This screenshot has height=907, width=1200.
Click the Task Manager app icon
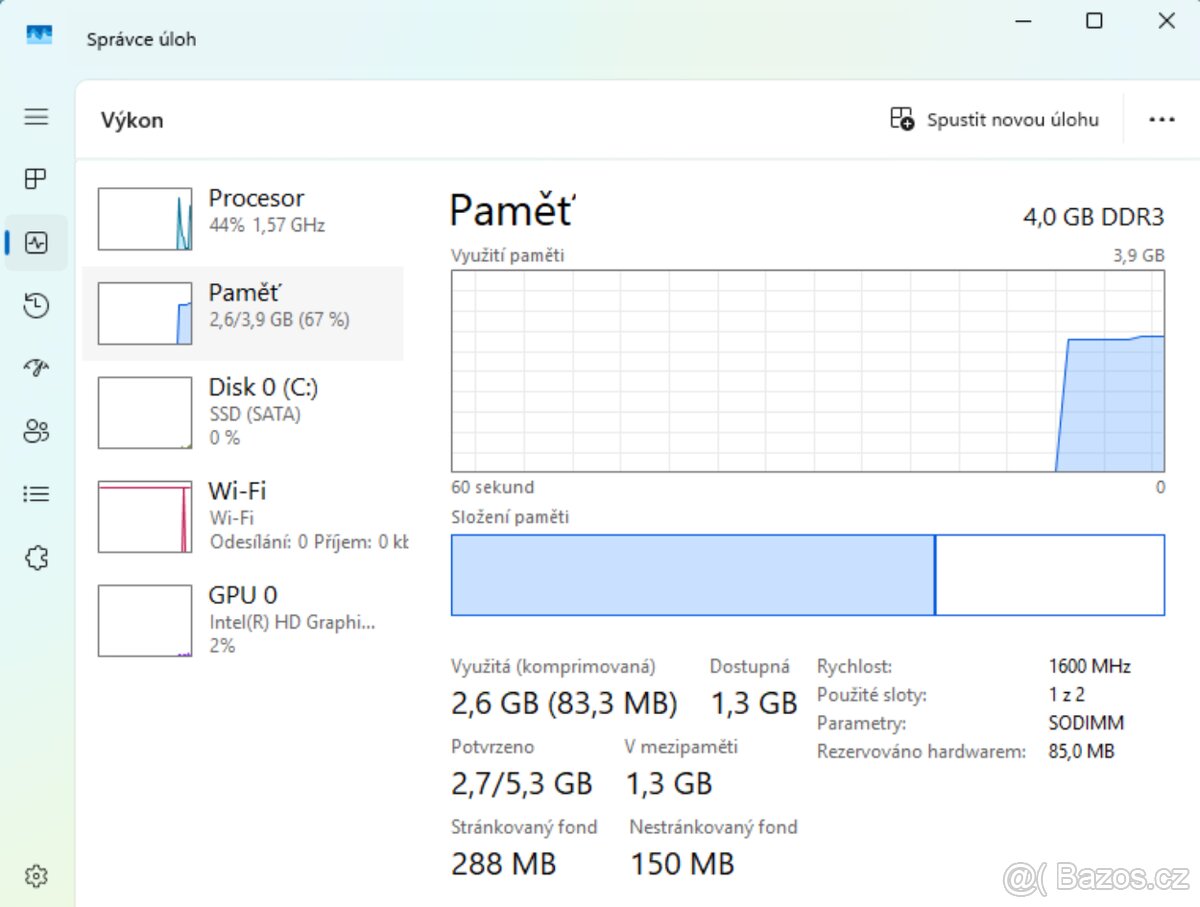tap(39, 36)
